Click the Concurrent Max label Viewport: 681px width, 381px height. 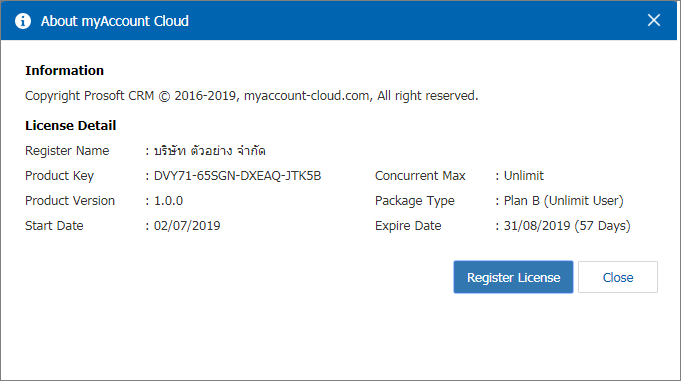click(x=420, y=176)
